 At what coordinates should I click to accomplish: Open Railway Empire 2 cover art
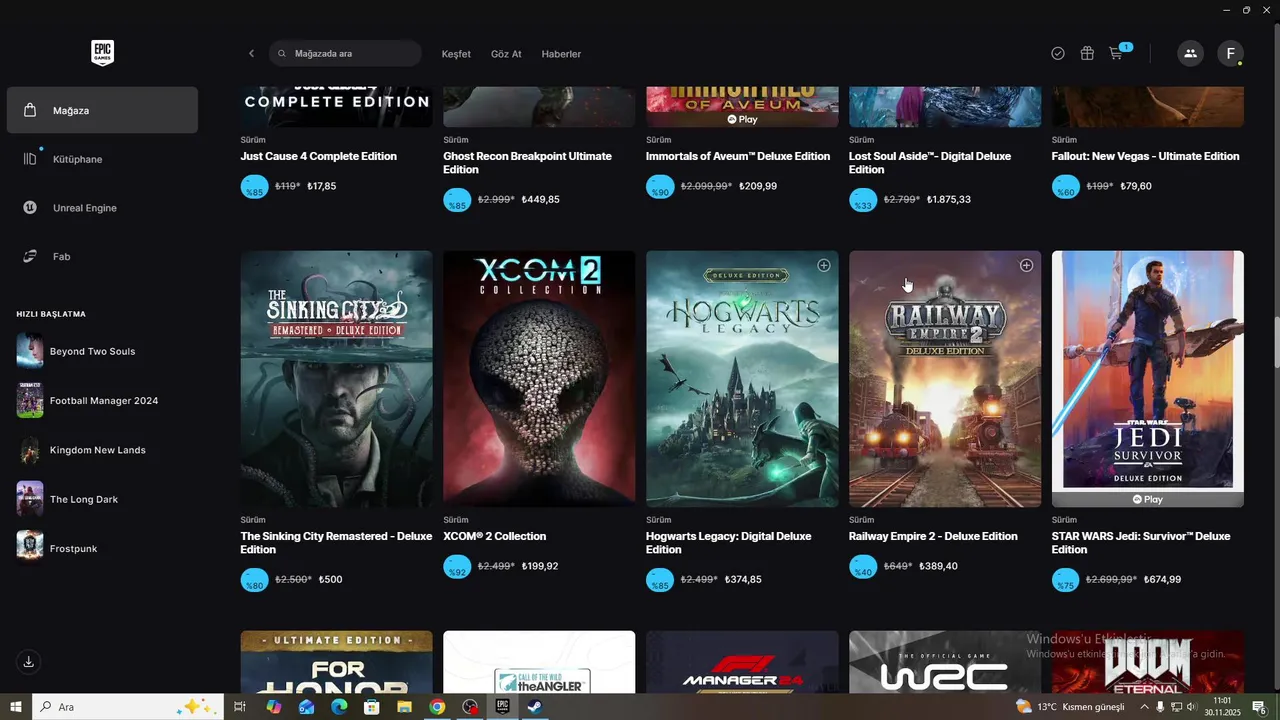(945, 379)
